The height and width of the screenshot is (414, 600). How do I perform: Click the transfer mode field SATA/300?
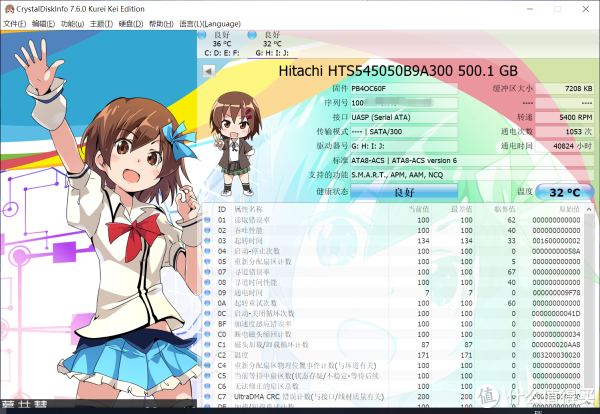pos(404,132)
